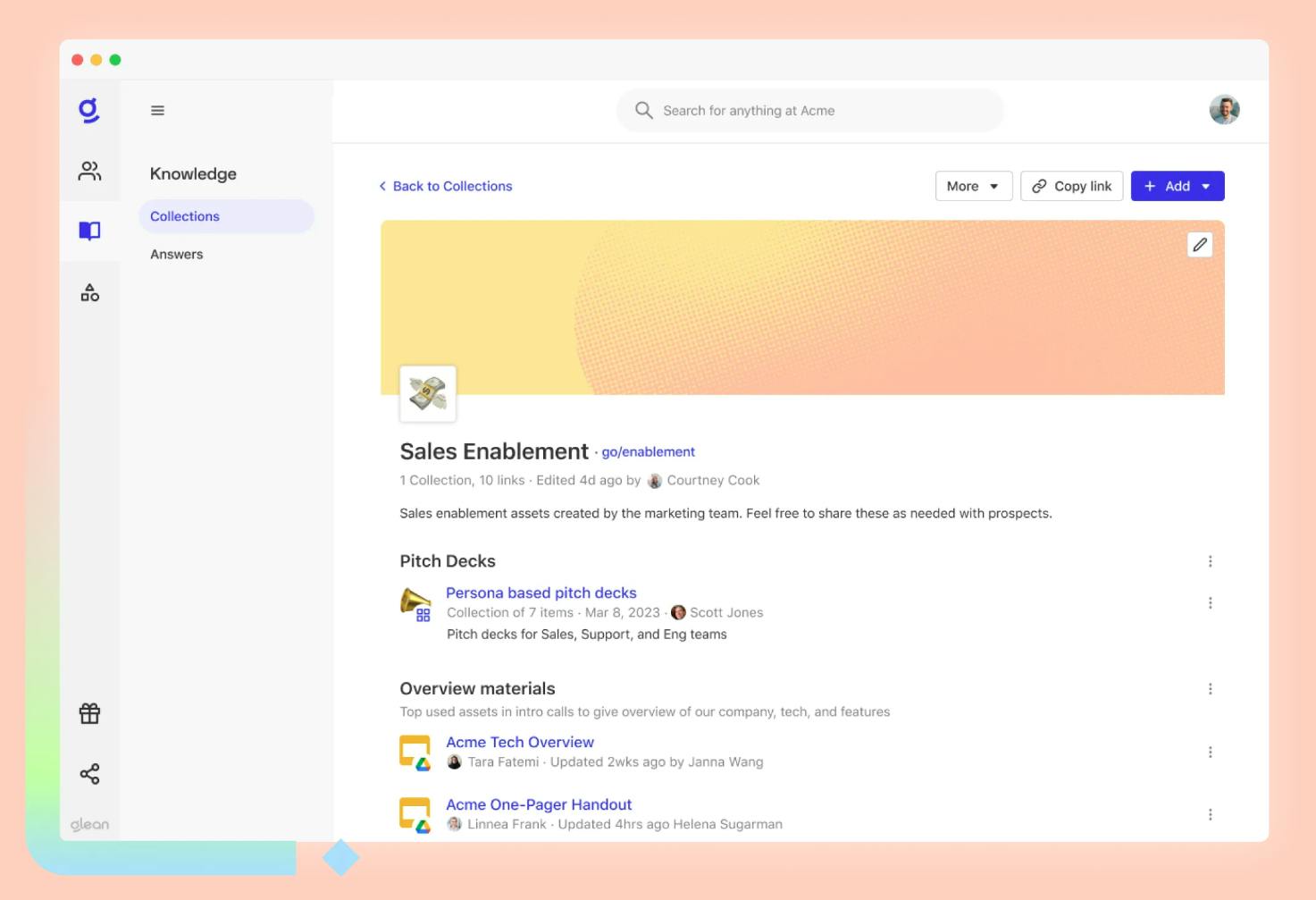Open Pitch Decks section three-dot menu
Image resolution: width=1316 pixels, height=900 pixels.
point(1210,561)
